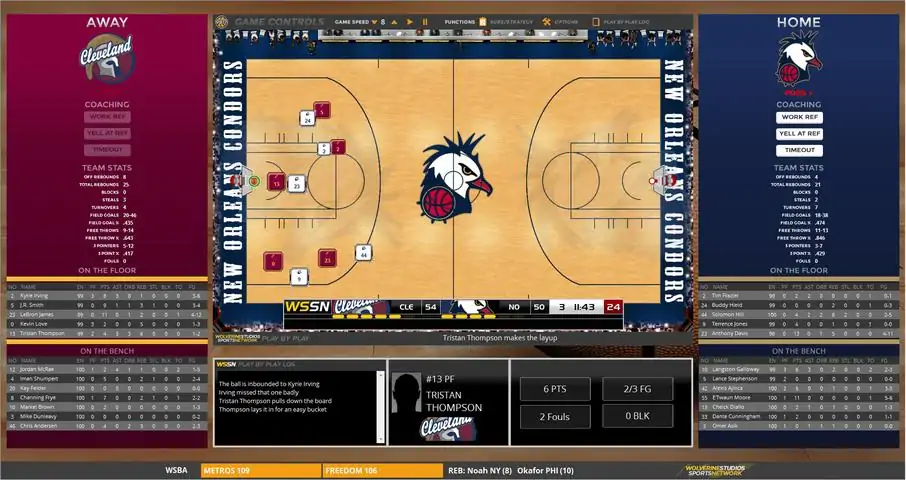Viewport: 906px width, 480px height.
Task: Click the play by play log scrollbar
Action: tap(380, 407)
